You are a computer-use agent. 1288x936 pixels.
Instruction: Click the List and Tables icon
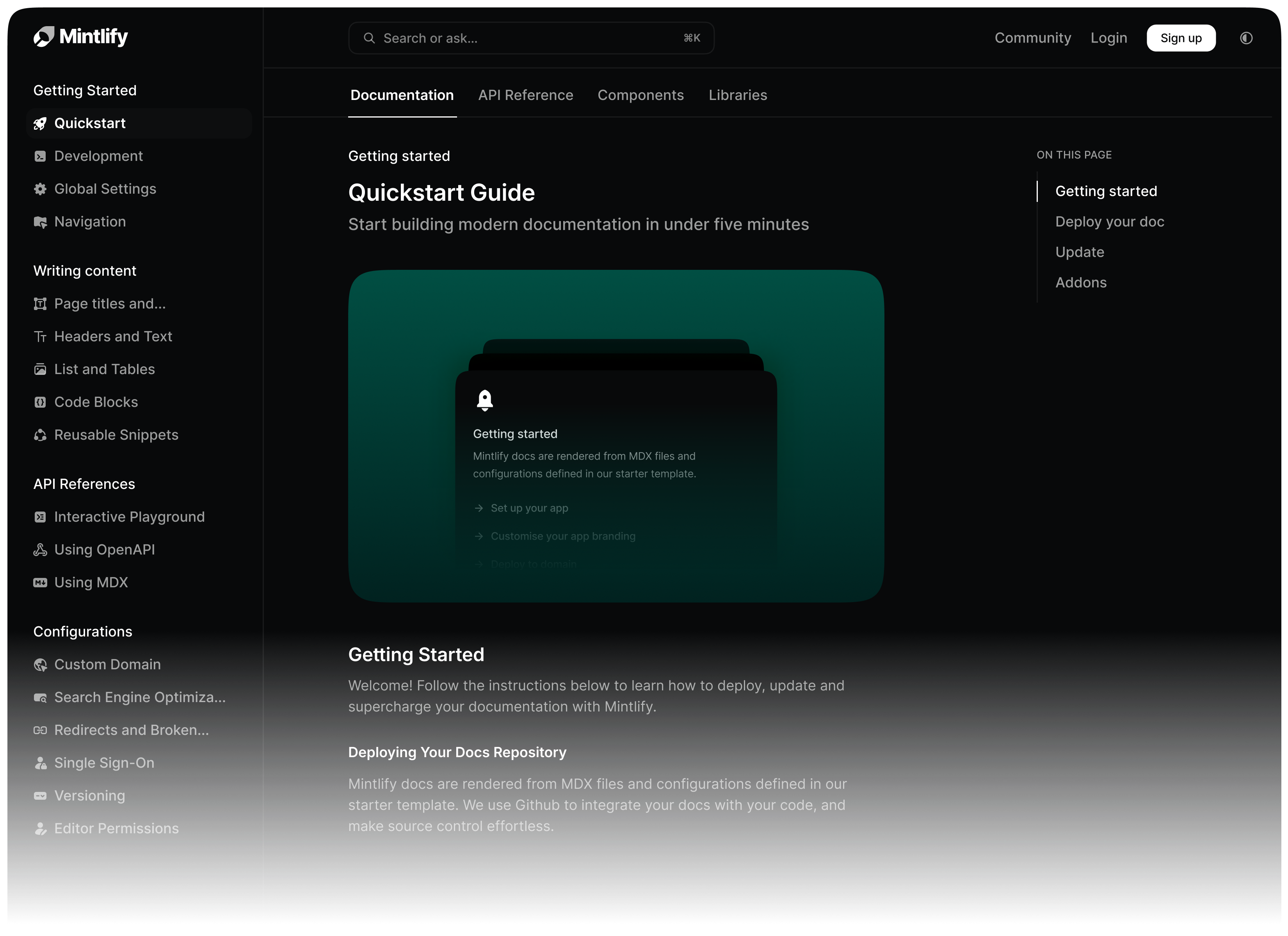tap(40, 369)
